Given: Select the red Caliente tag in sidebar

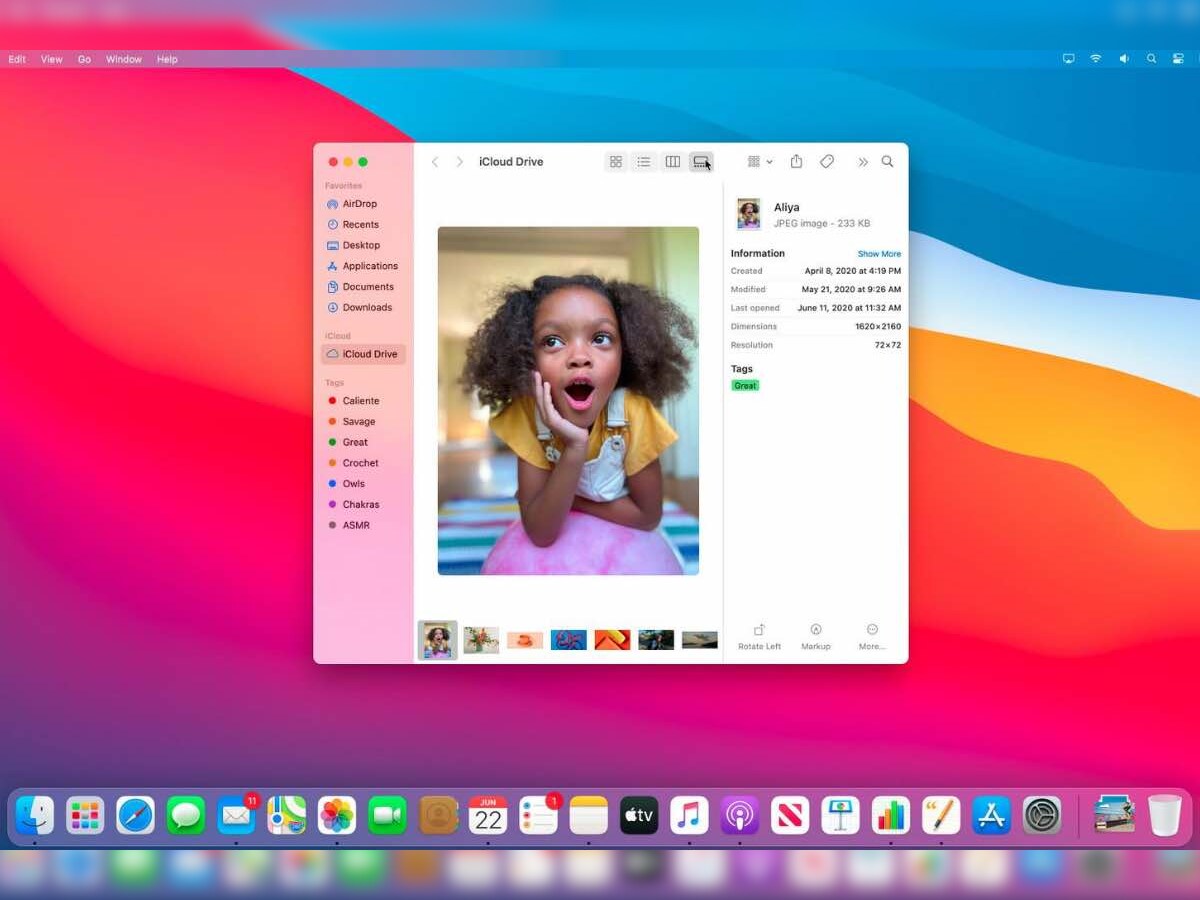Looking at the screenshot, I should 360,401.
